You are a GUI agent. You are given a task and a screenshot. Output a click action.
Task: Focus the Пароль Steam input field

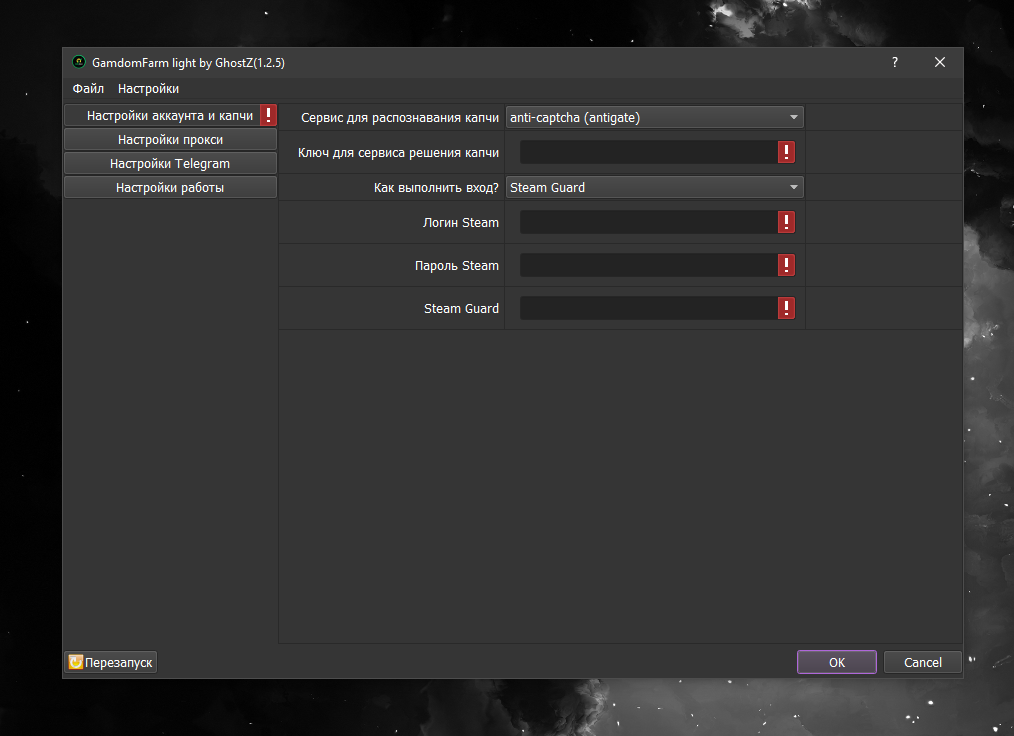(x=649, y=265)
